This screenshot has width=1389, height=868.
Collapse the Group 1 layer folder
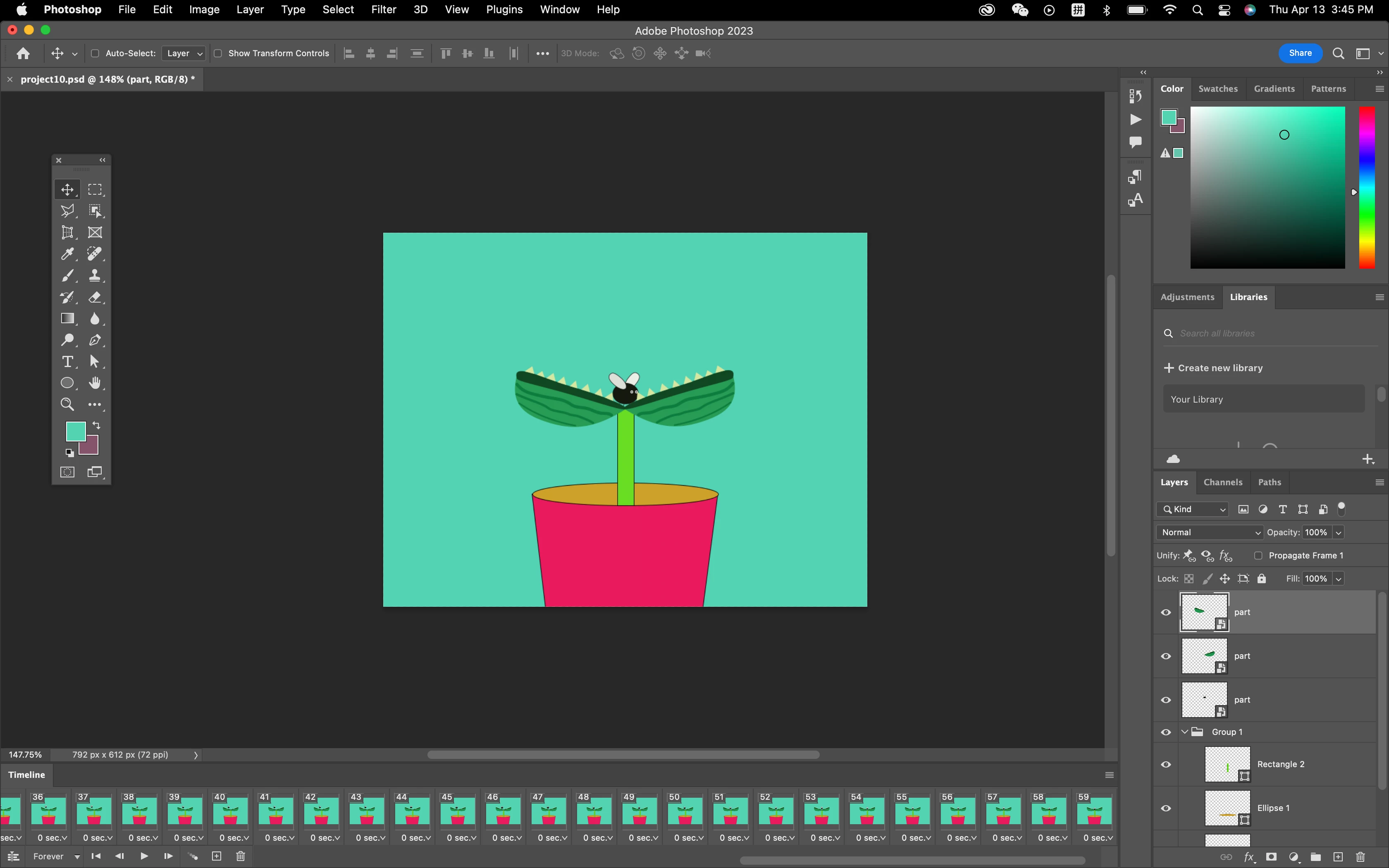[1185, 732]
